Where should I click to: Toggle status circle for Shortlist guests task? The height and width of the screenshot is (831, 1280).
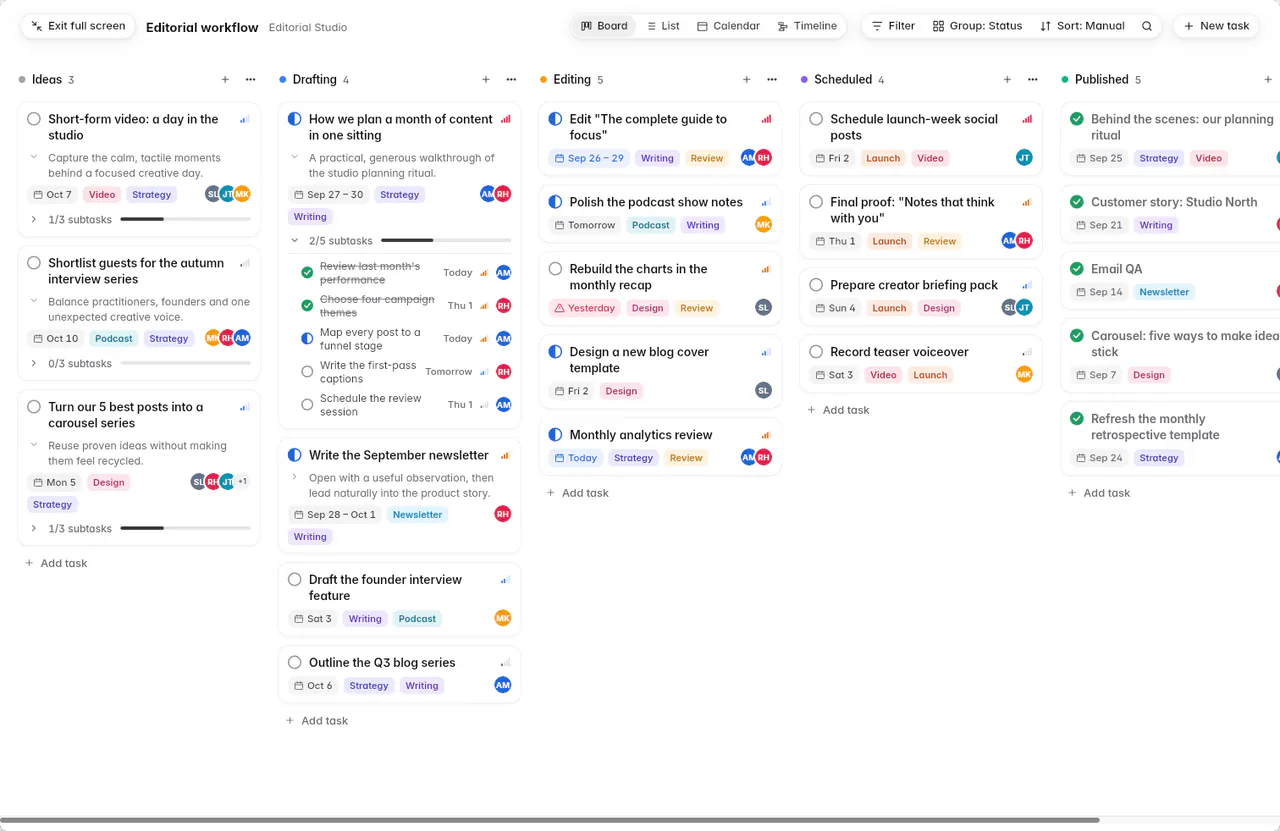[34, 263]
